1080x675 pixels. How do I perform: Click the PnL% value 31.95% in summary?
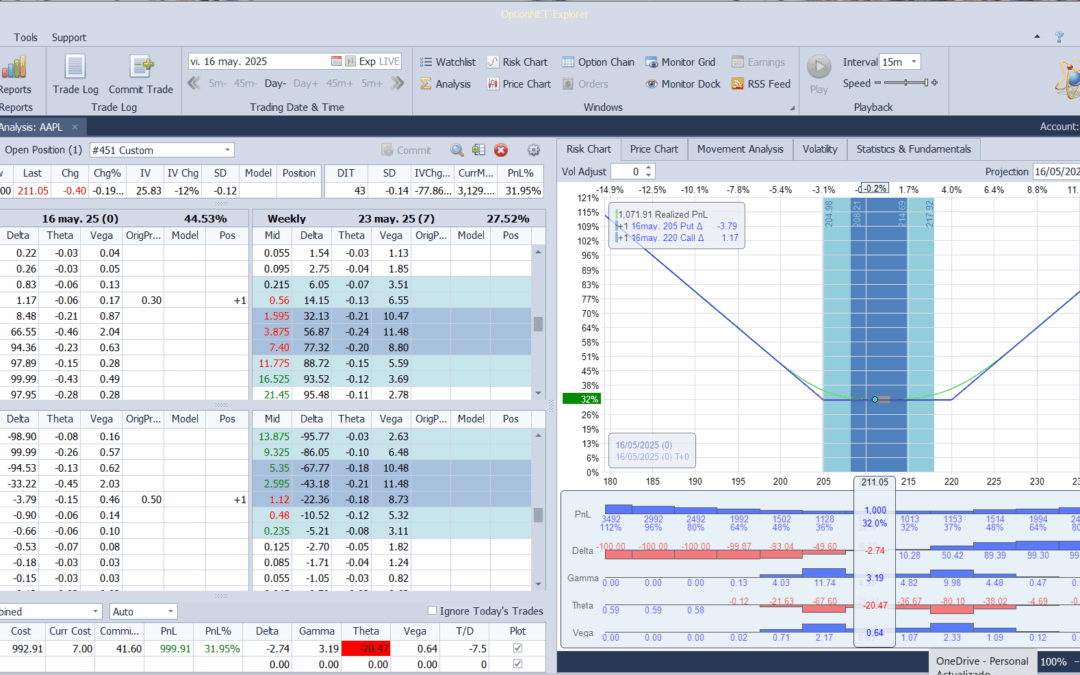[523, 191]
